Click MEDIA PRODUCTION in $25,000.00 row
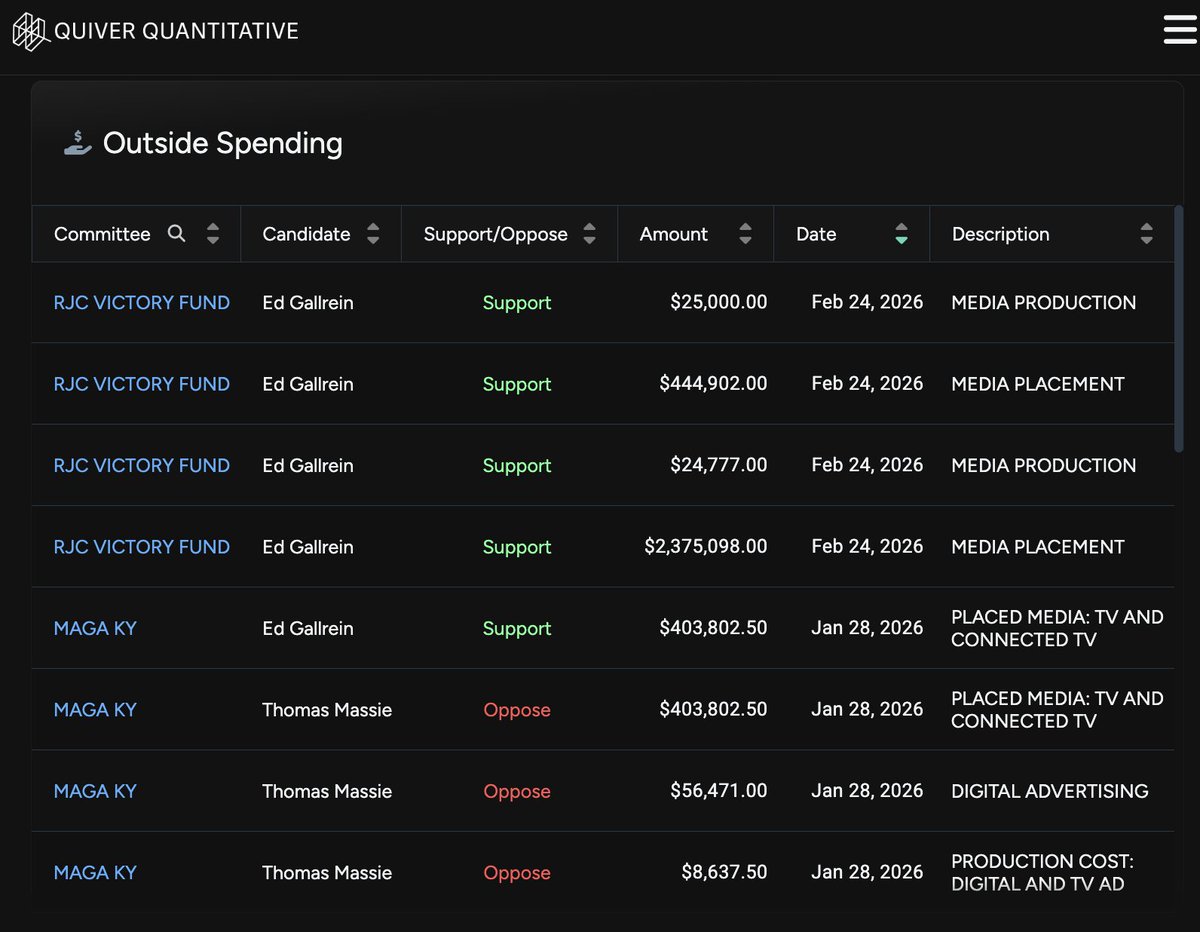 click(x=1044, y=302)
